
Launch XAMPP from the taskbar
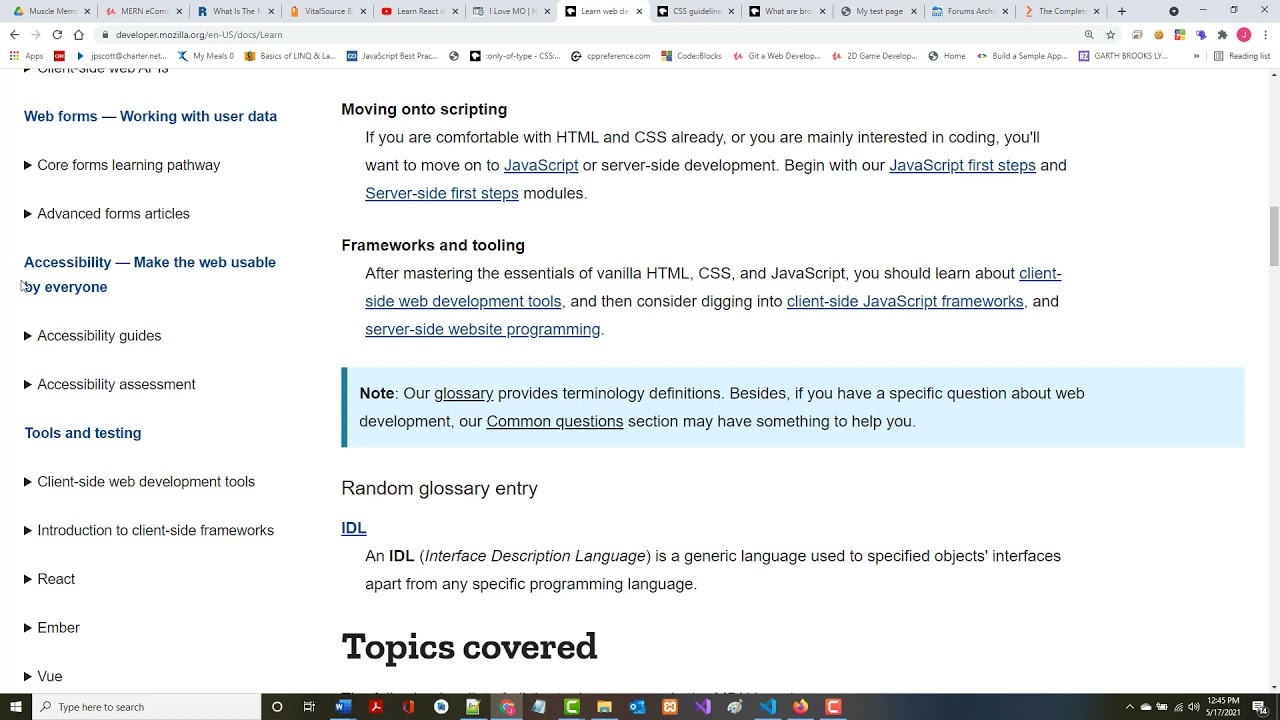(670, 707)
